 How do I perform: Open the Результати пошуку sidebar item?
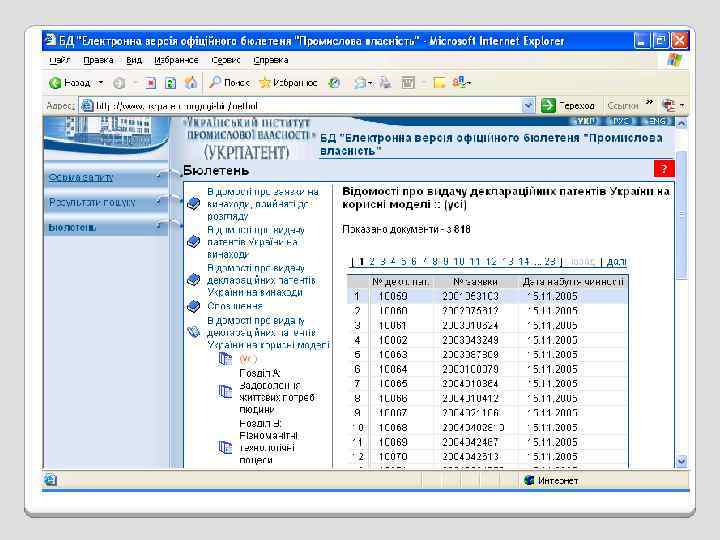click(92, 202)
